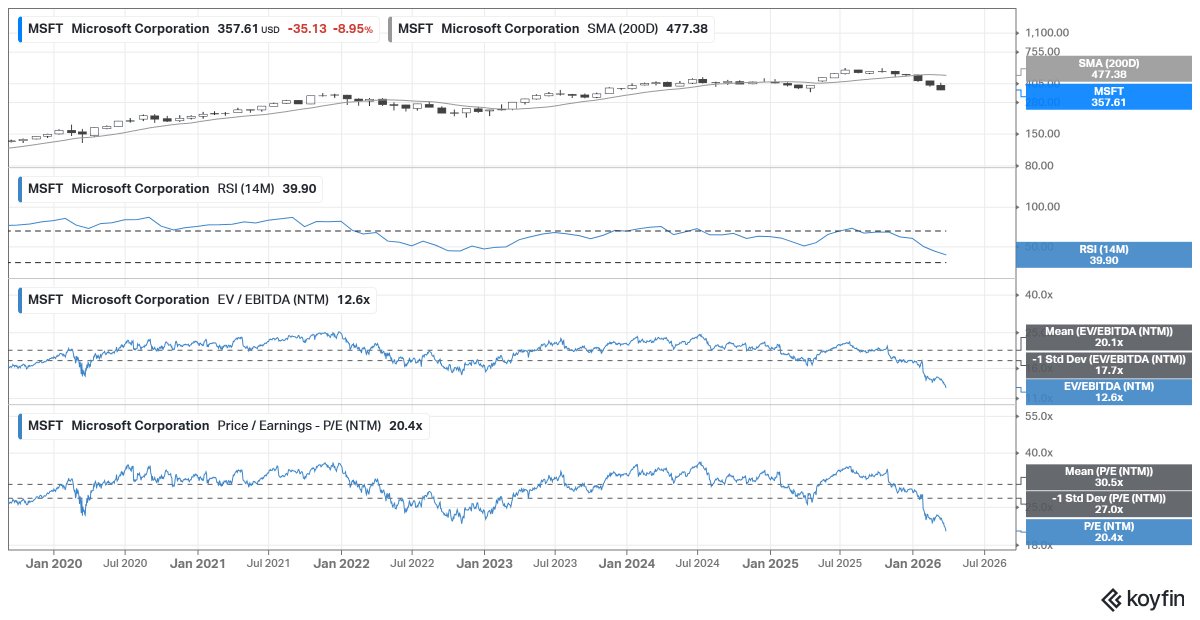Click the Mean (EV/EBITDA (NTM)) 20.1x tag
This screenshot has width=1200, height=620.
click(x=1109, y=336)
